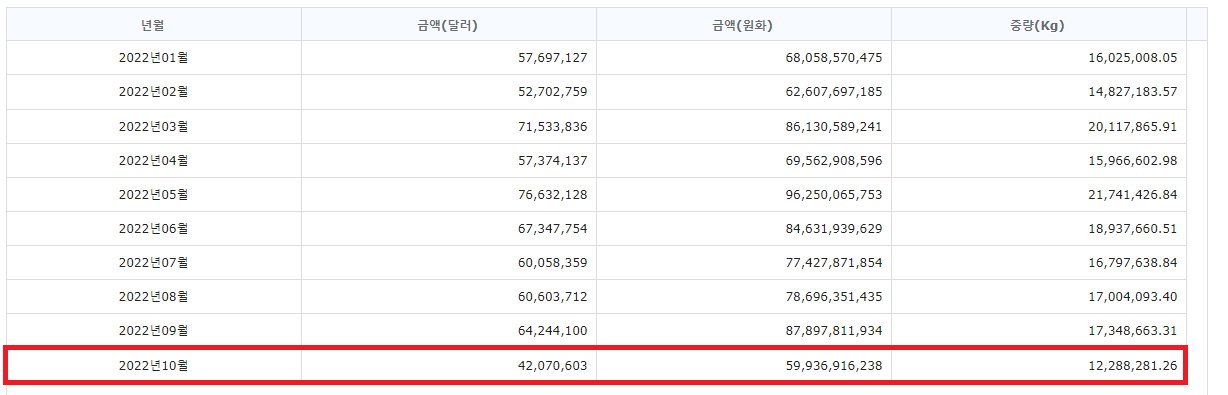Select the 2022년05월 row label
The image size is (1228, 395).
coord(153,194)
